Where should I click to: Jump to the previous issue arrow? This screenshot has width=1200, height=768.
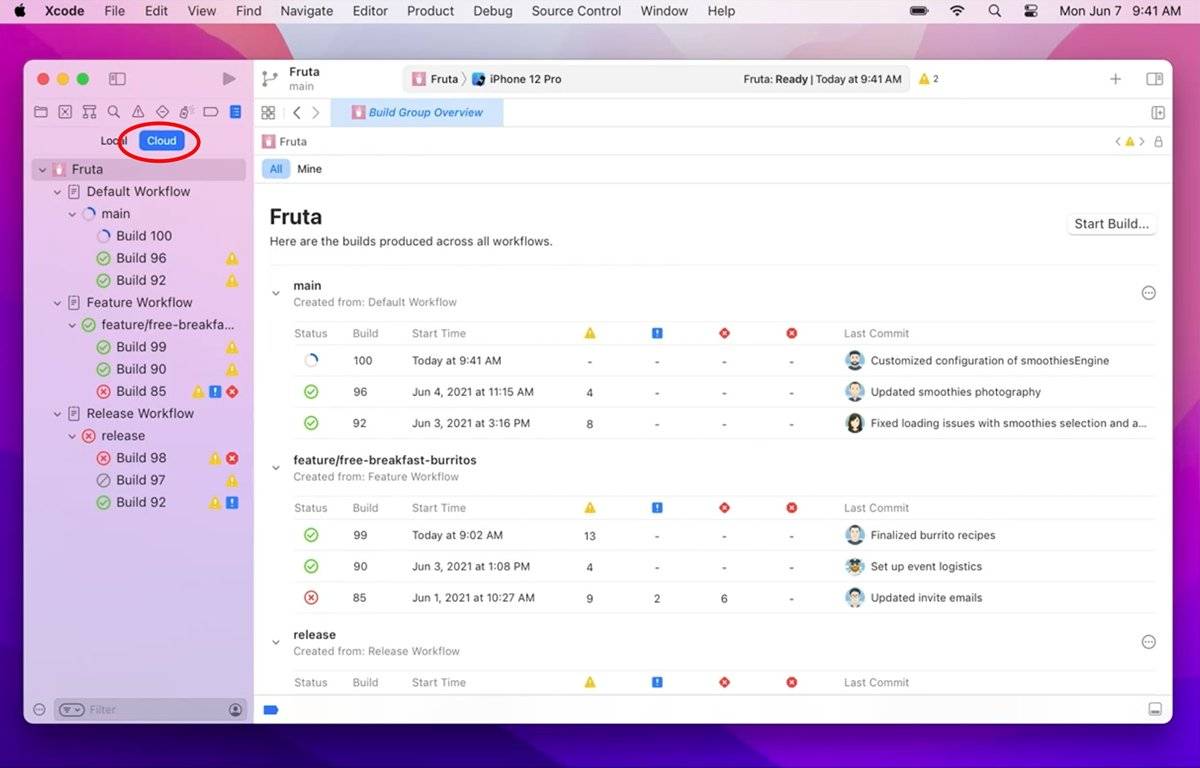1118,142
